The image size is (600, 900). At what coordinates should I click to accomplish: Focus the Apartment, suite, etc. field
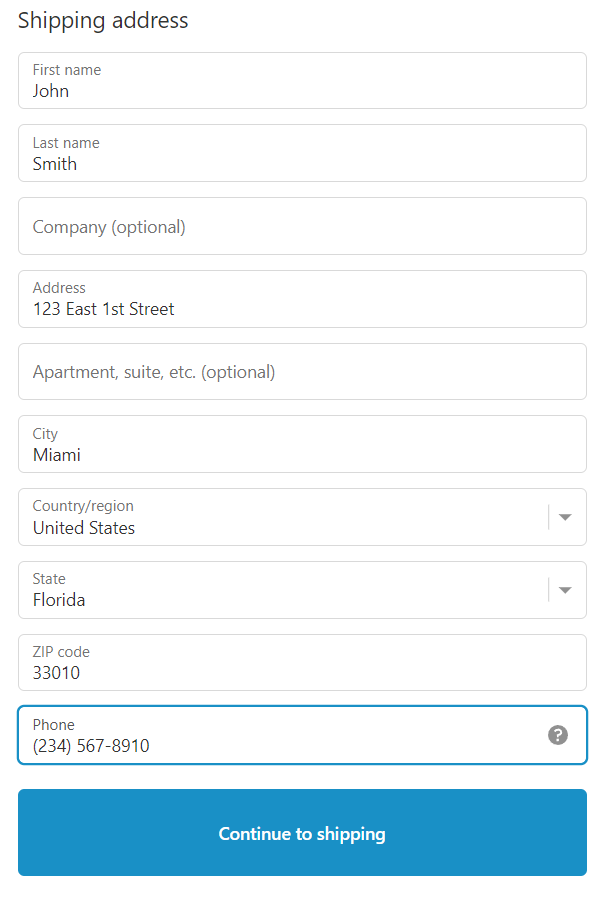tap(302, 372)
